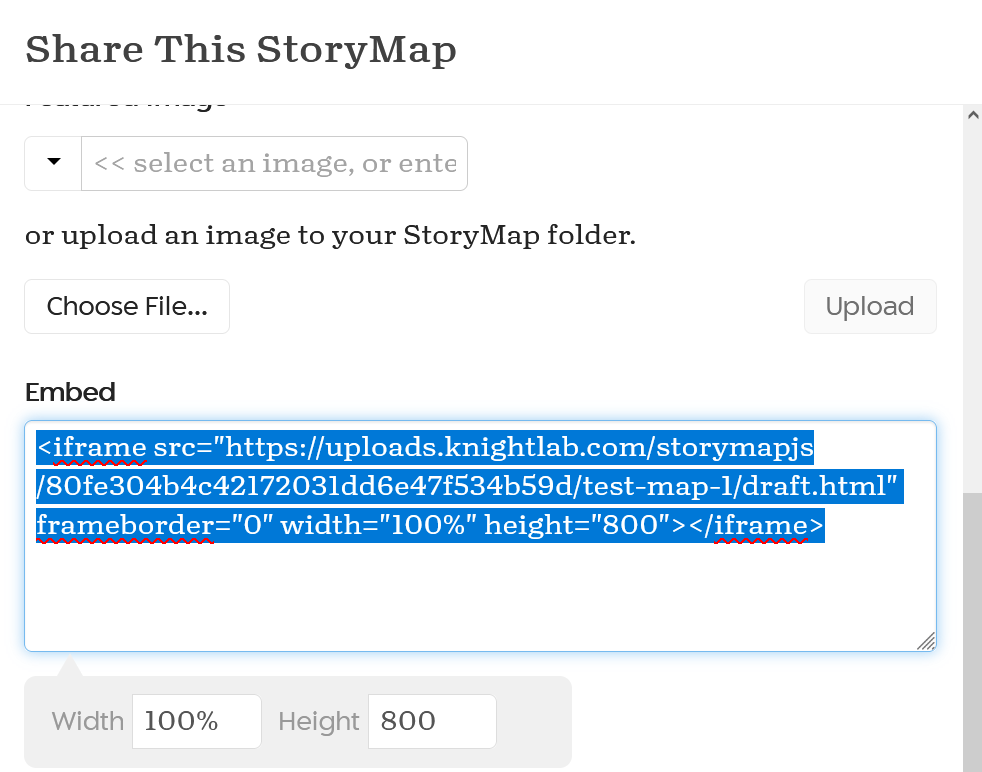982x772 pixels.
Task: Click the vertical scrollbar thumb
Action: (x=972, y=630)
